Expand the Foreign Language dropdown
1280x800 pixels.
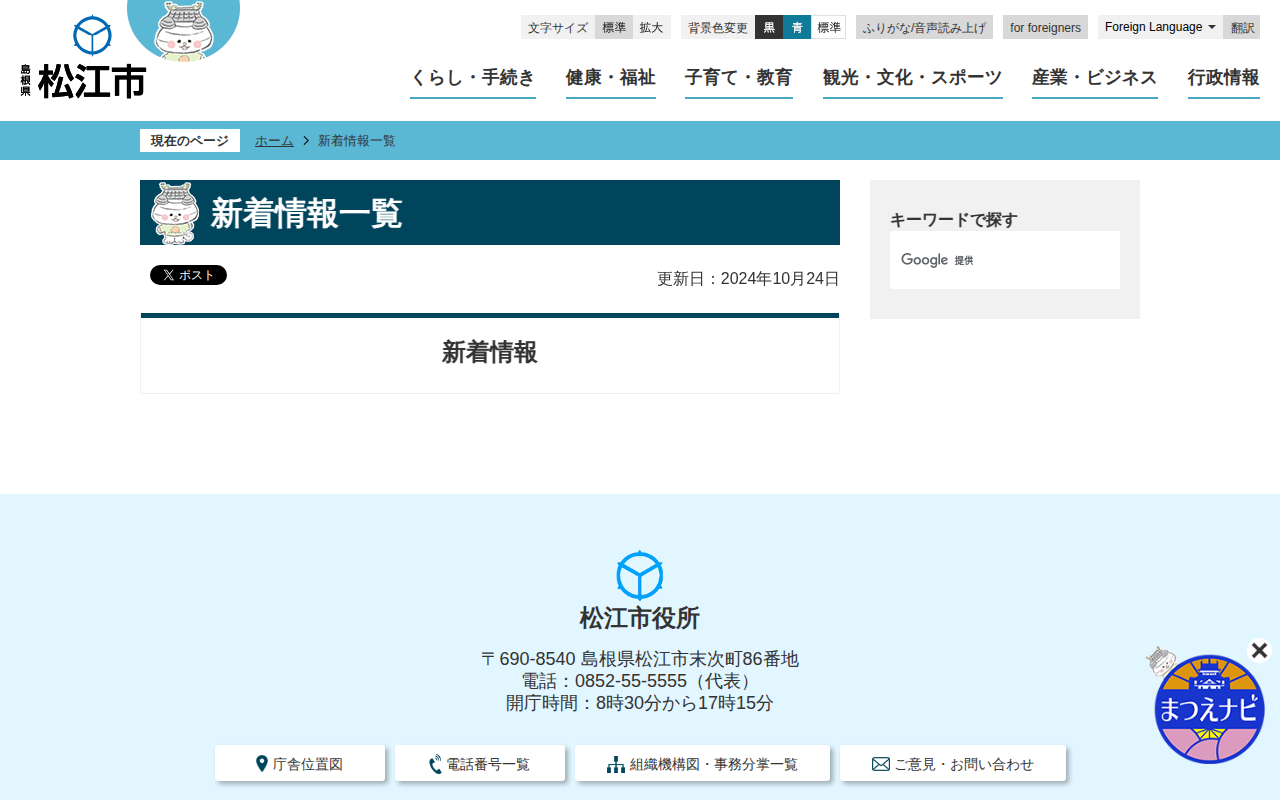pos(1160,27)
